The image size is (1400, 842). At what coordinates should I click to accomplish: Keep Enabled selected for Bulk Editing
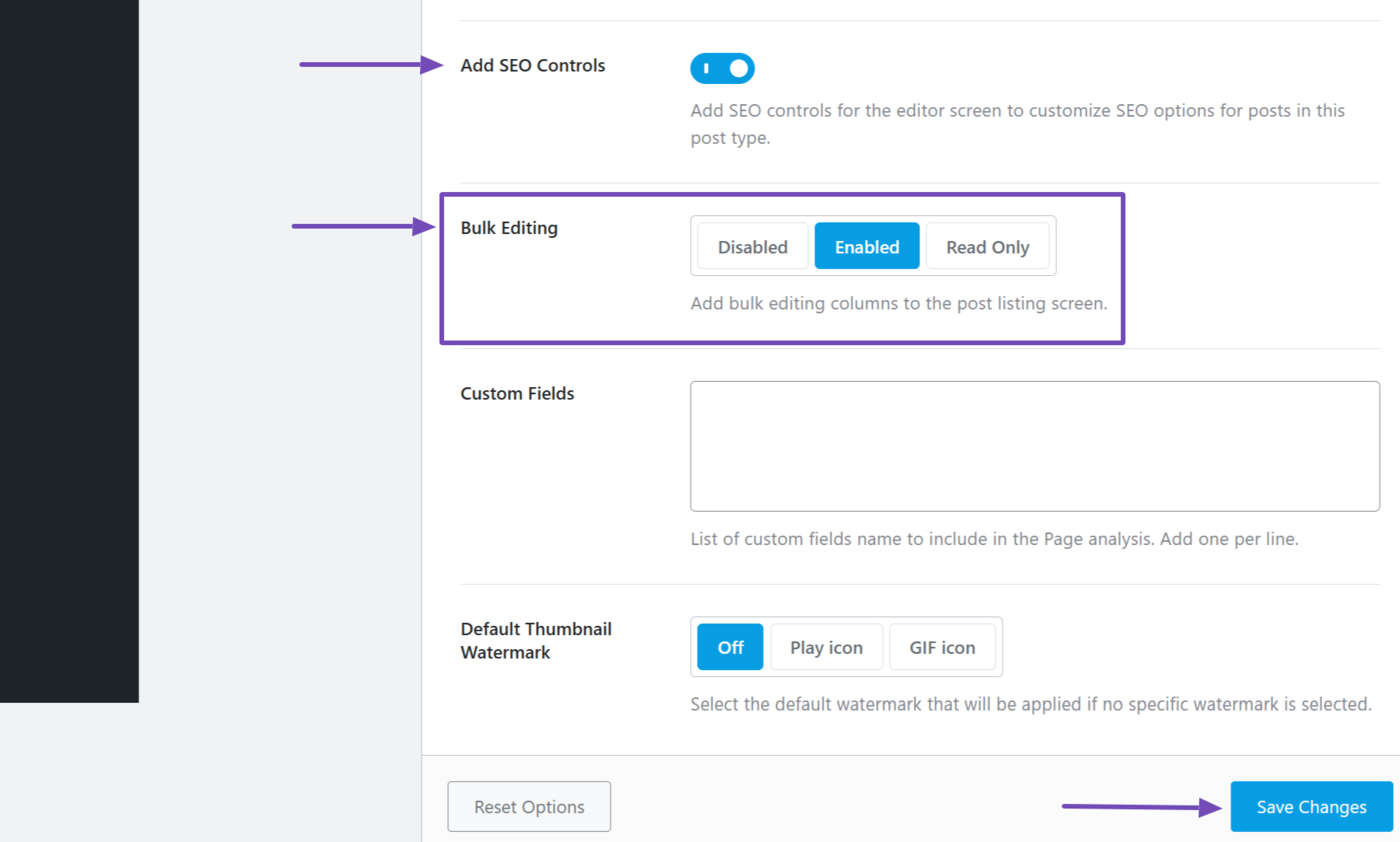866,246
